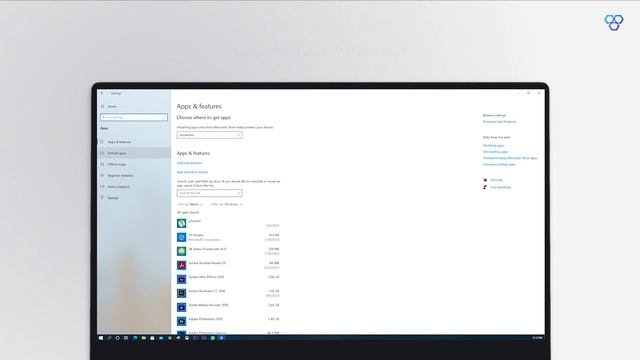
Task: Click the Get help link
Action: [496, 180]
